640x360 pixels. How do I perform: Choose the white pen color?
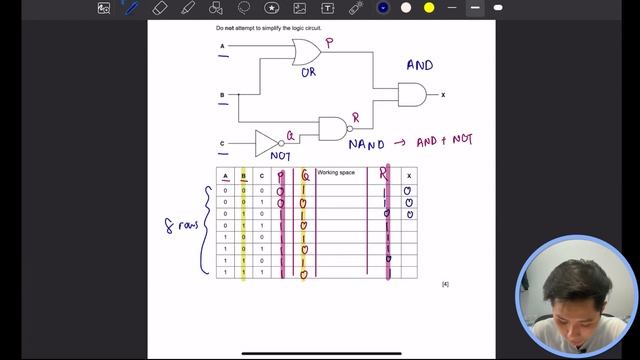click(x=406, y=7)
